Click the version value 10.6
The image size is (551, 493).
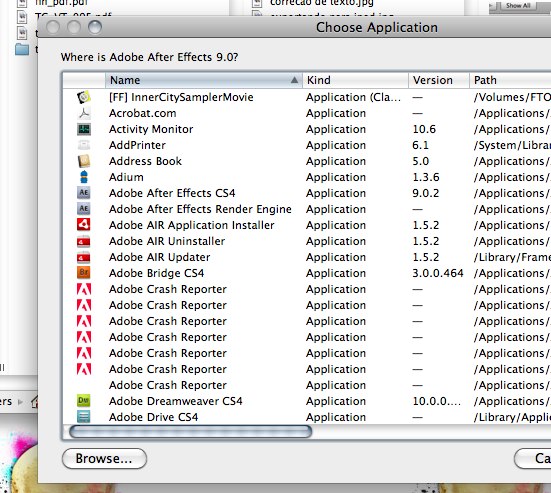[x=424, y=129]
